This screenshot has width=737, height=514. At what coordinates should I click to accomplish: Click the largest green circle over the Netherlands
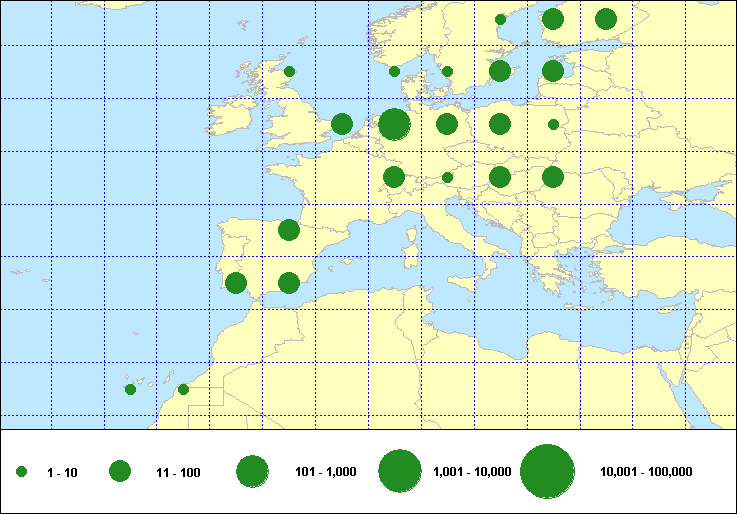[394, 124]
